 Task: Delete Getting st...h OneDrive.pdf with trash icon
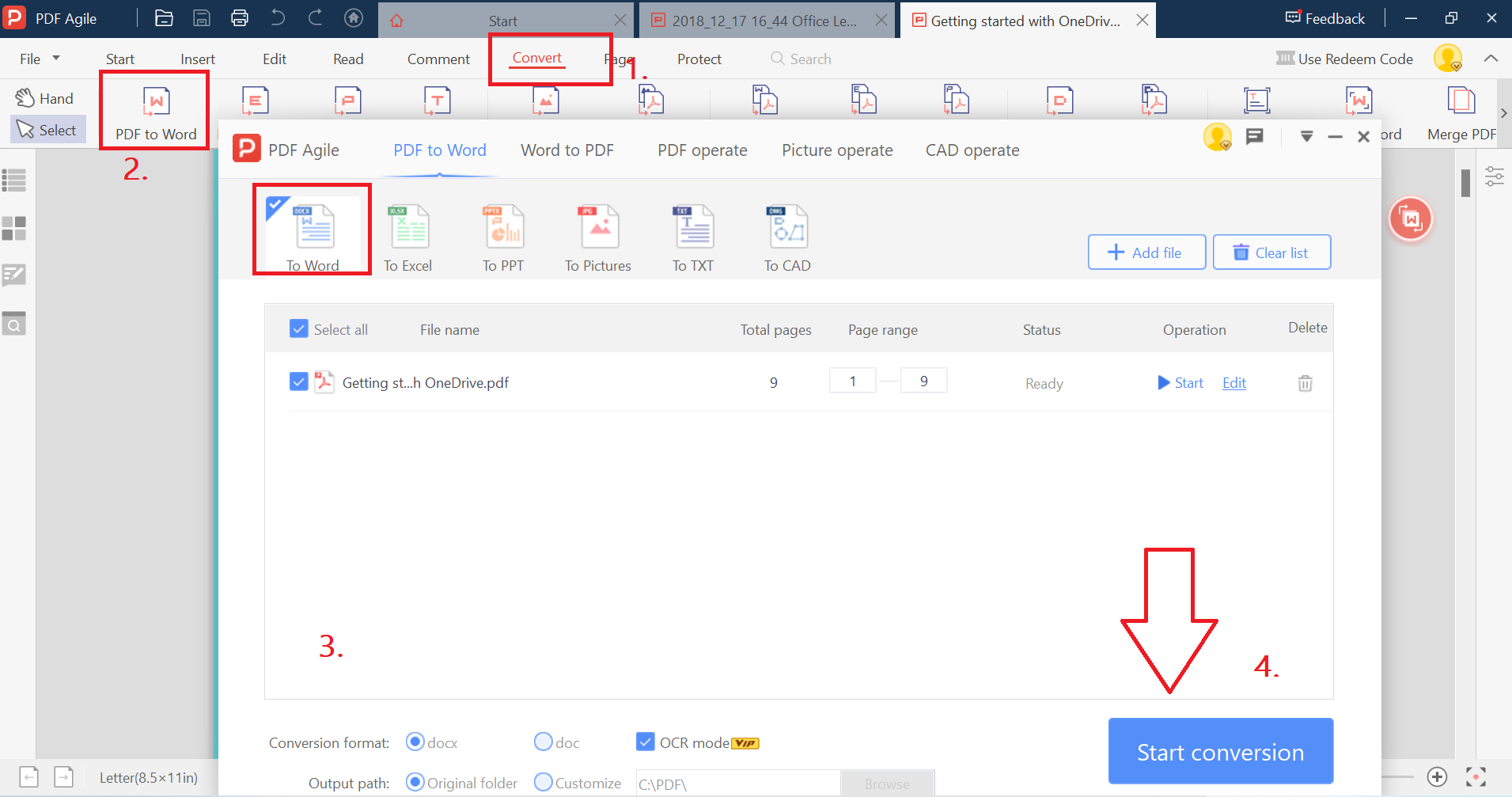pyautogui.click(x=1305, y=383)
